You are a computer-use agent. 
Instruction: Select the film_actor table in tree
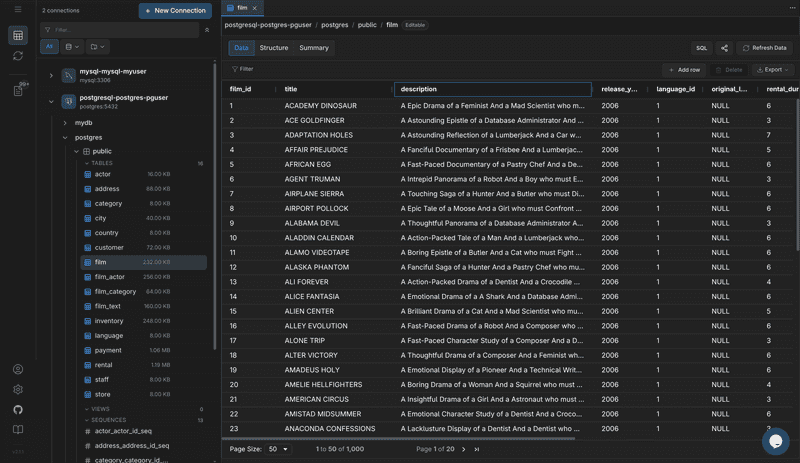(144, 277)
